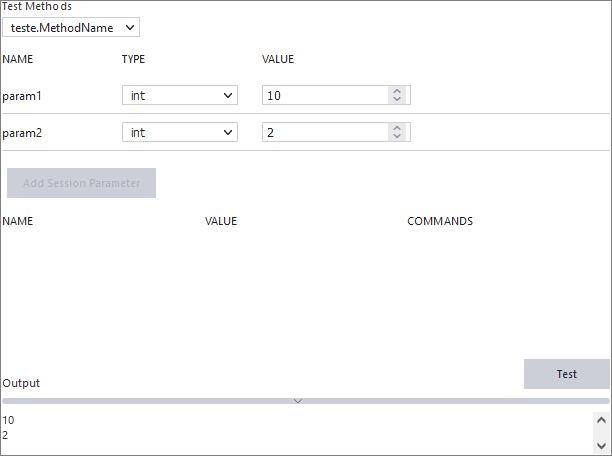Open the param1 type dropdown

pos(179,96)
